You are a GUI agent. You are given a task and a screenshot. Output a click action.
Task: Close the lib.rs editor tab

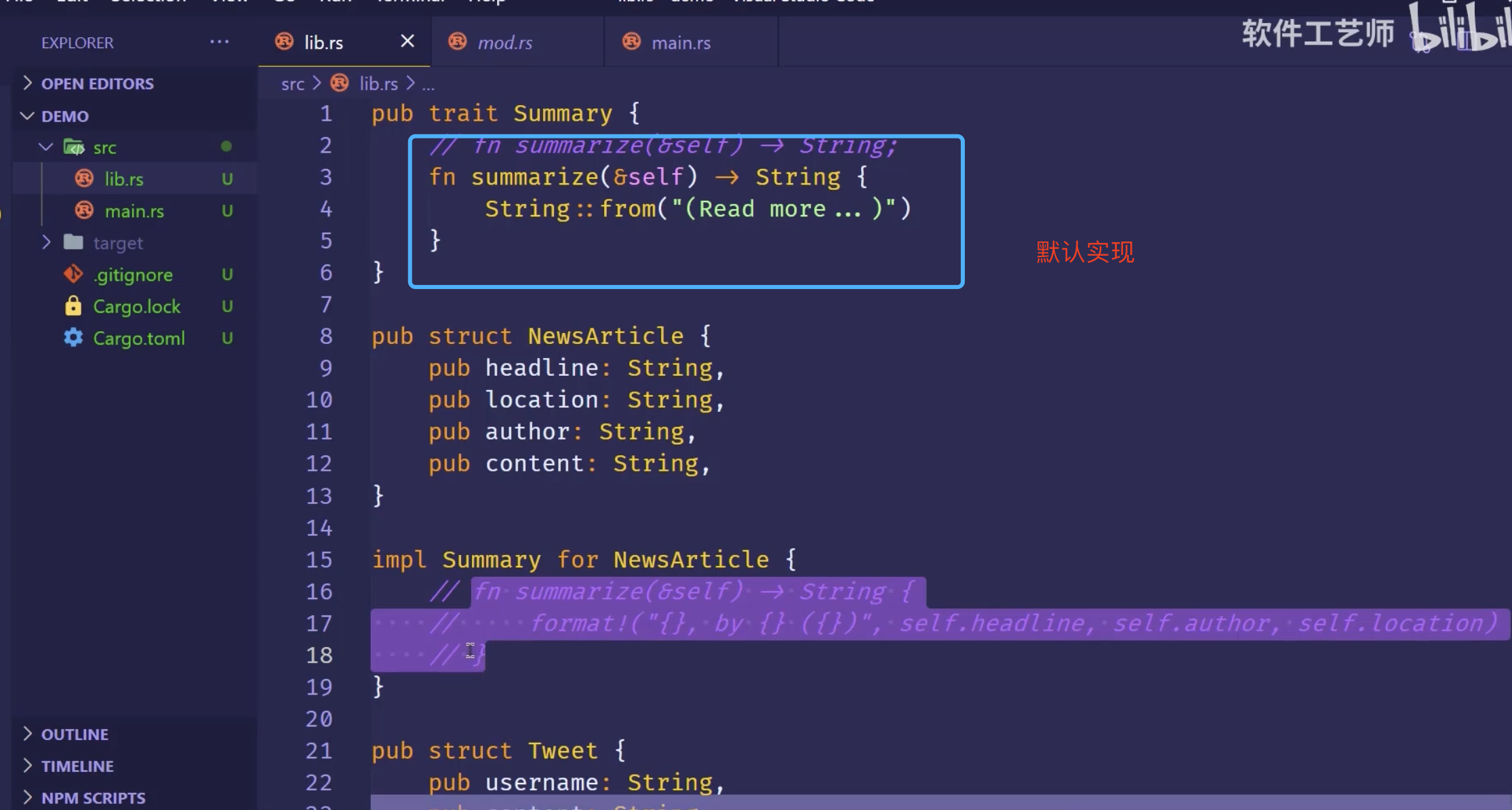(407, 41)
